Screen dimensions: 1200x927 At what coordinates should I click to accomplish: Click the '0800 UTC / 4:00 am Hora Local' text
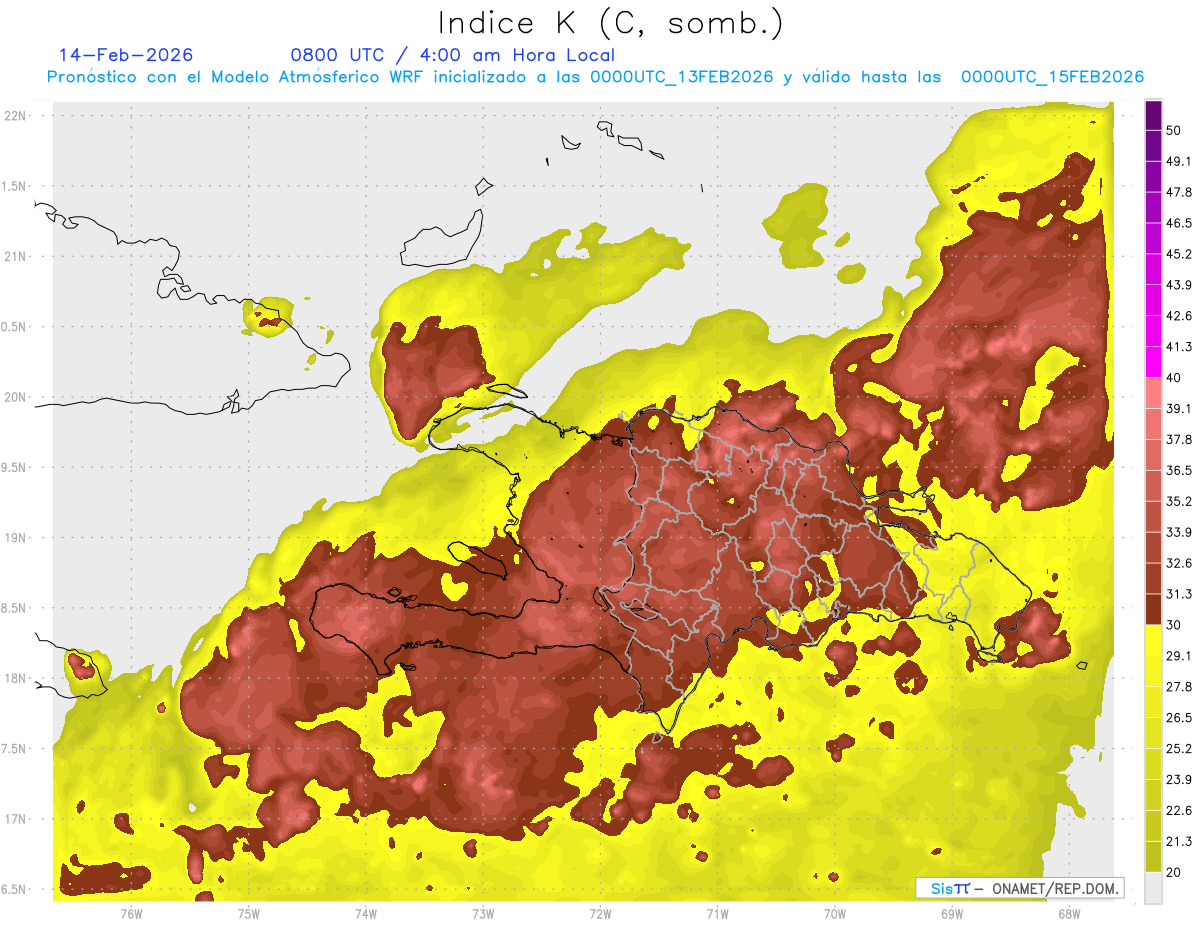click(x=453, y=55)
